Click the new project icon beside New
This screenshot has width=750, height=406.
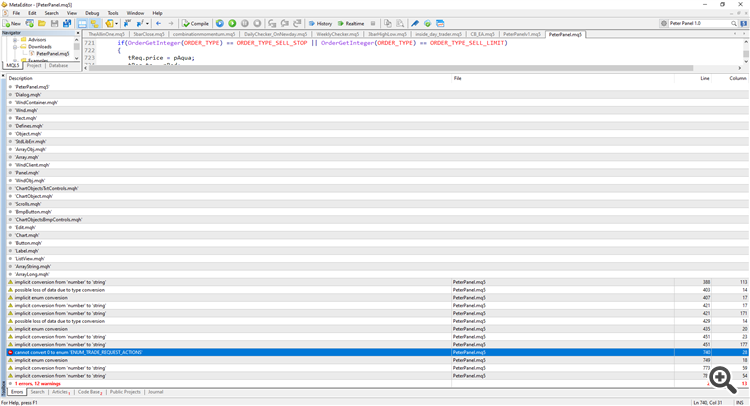coord(30,23)
